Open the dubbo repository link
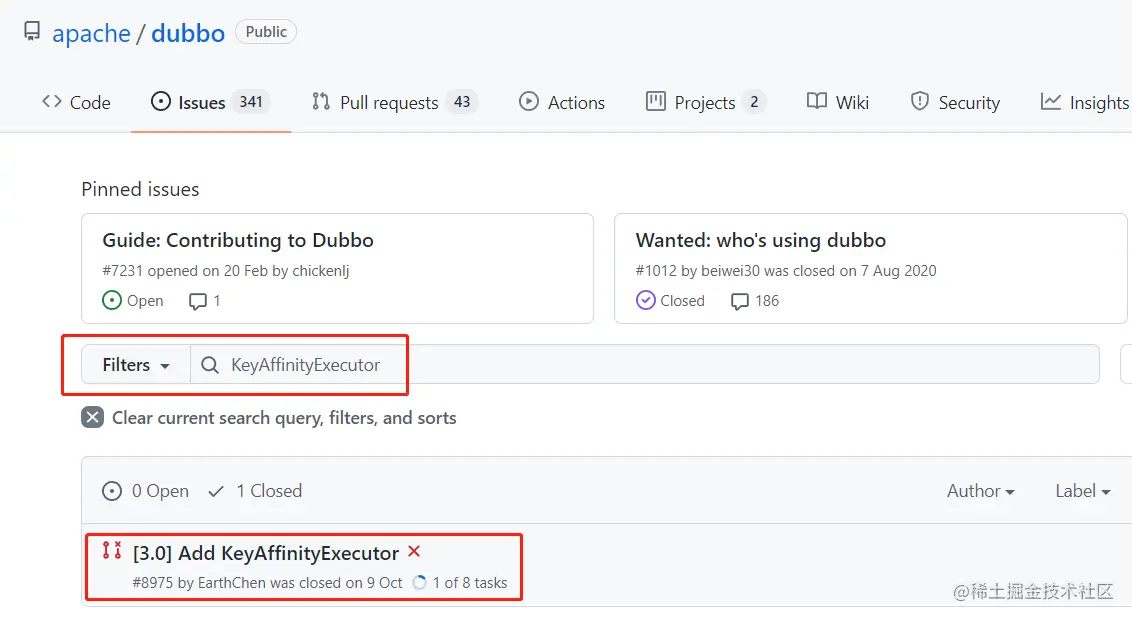The width and height of the screenshot is (1132, 620). pos(188,33)
